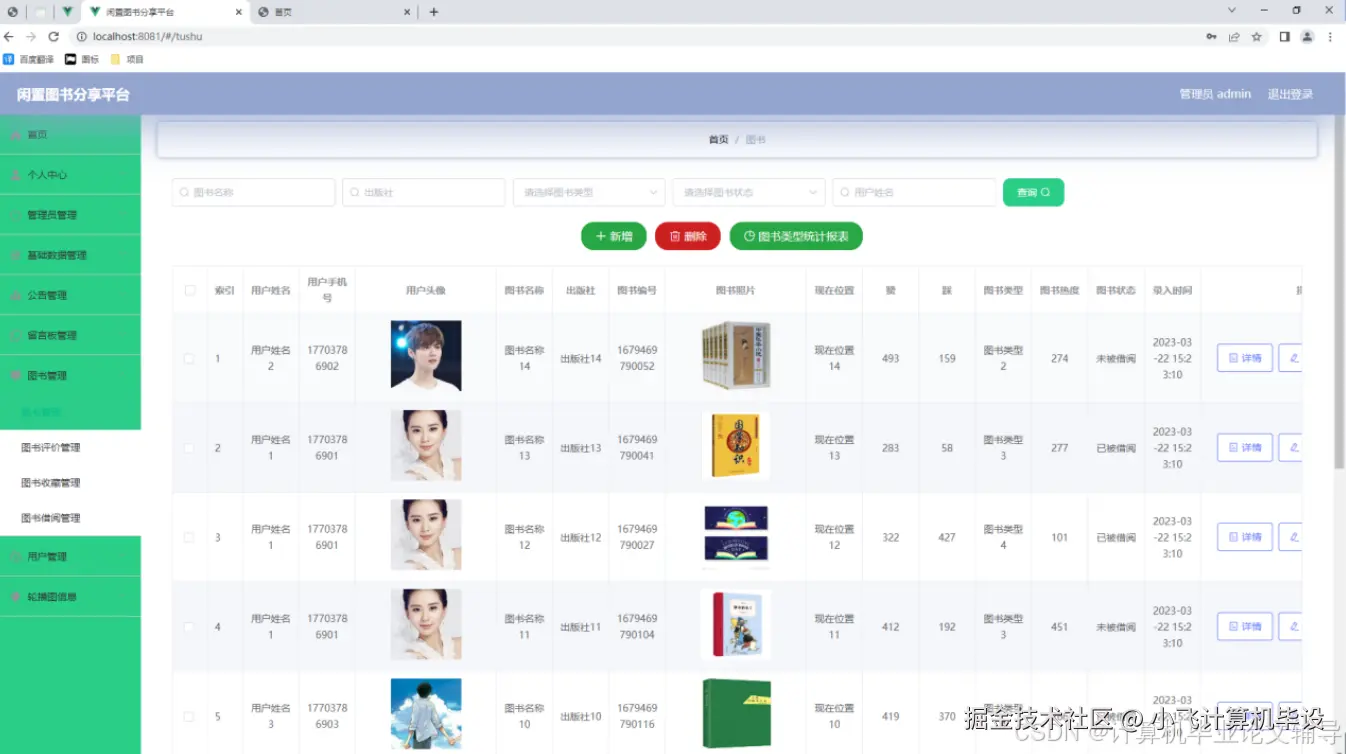Expand the 基础数据管理 sidebar menu
The width and height of the screenshot is (1346, 754).
pos(70,255)
